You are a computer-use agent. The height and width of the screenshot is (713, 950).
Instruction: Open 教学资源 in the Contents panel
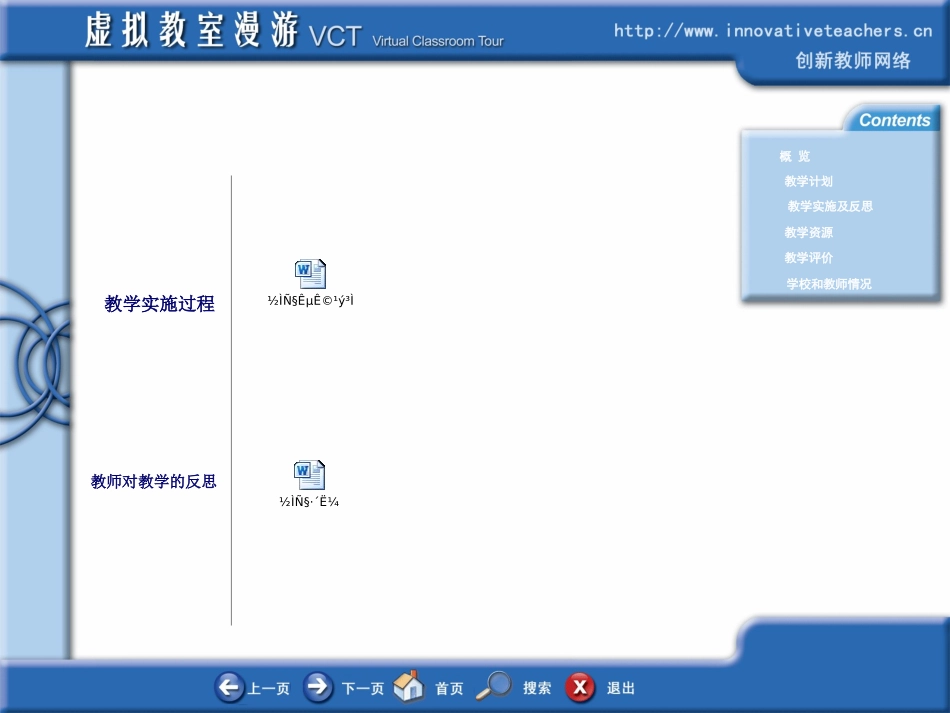coord(808,232)
